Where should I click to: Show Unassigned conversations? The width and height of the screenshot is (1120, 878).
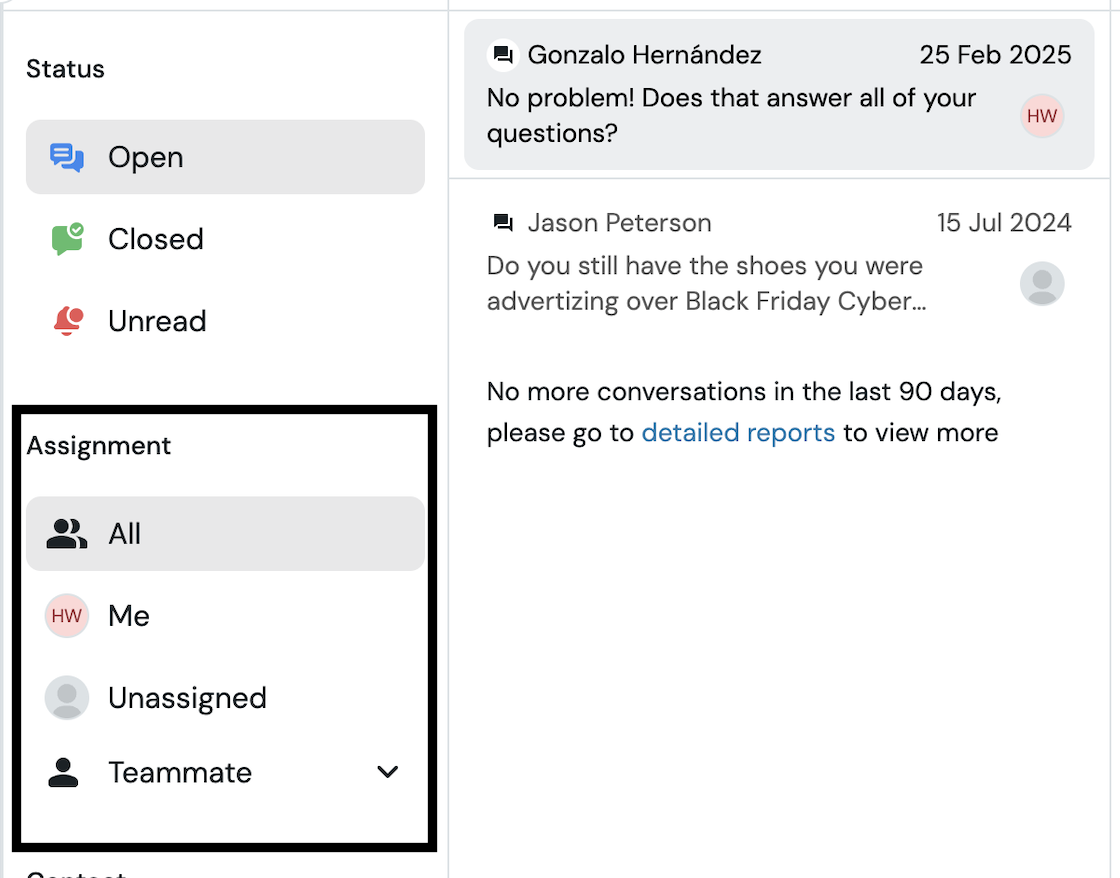click(x=225, y=697)
